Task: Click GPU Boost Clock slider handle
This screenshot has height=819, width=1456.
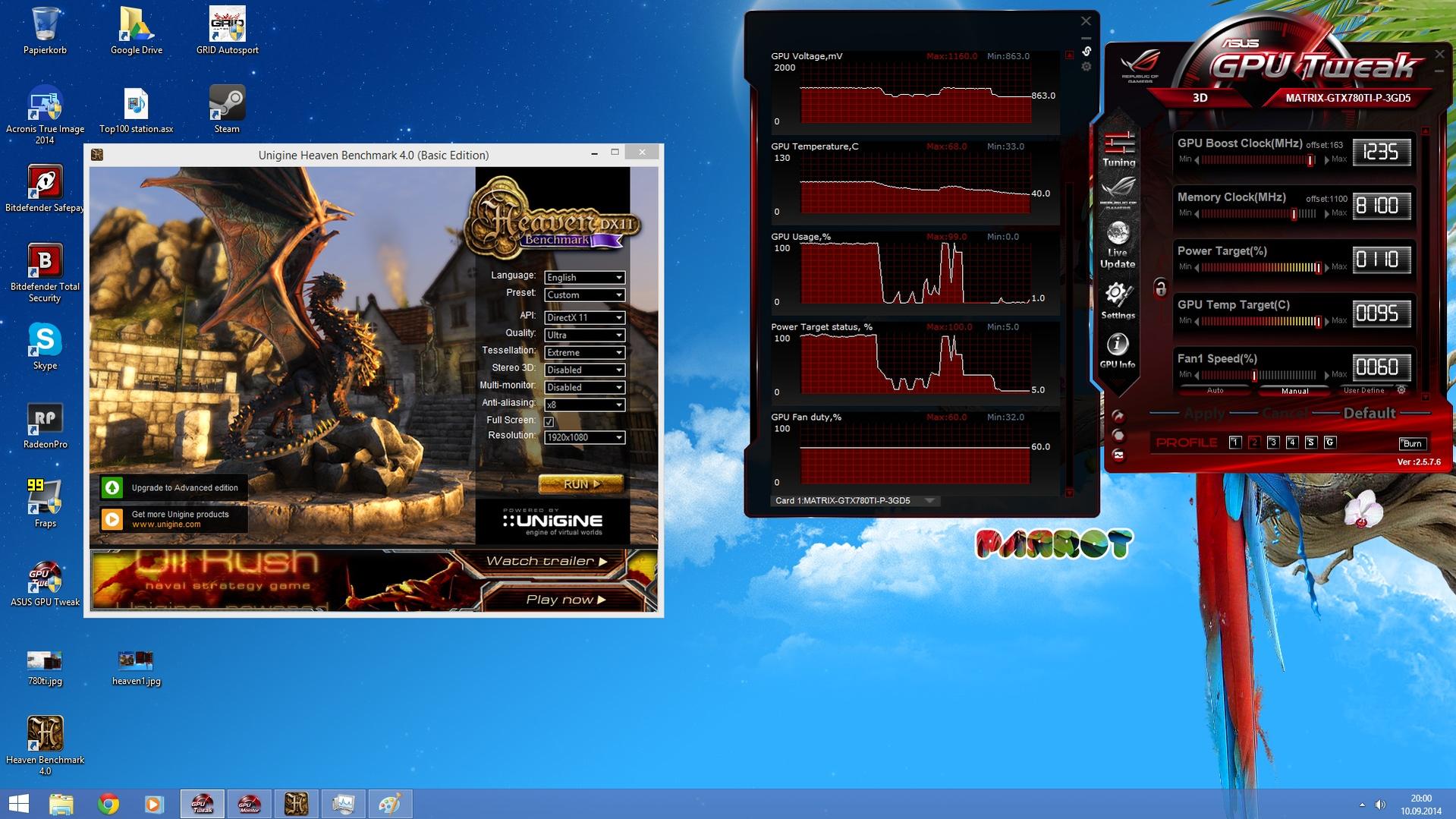Action: tap(1310, 160)
